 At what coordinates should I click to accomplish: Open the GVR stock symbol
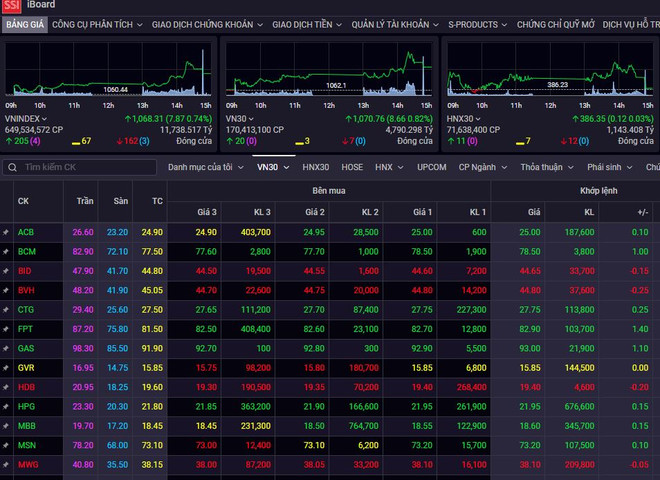click(26, 368)
